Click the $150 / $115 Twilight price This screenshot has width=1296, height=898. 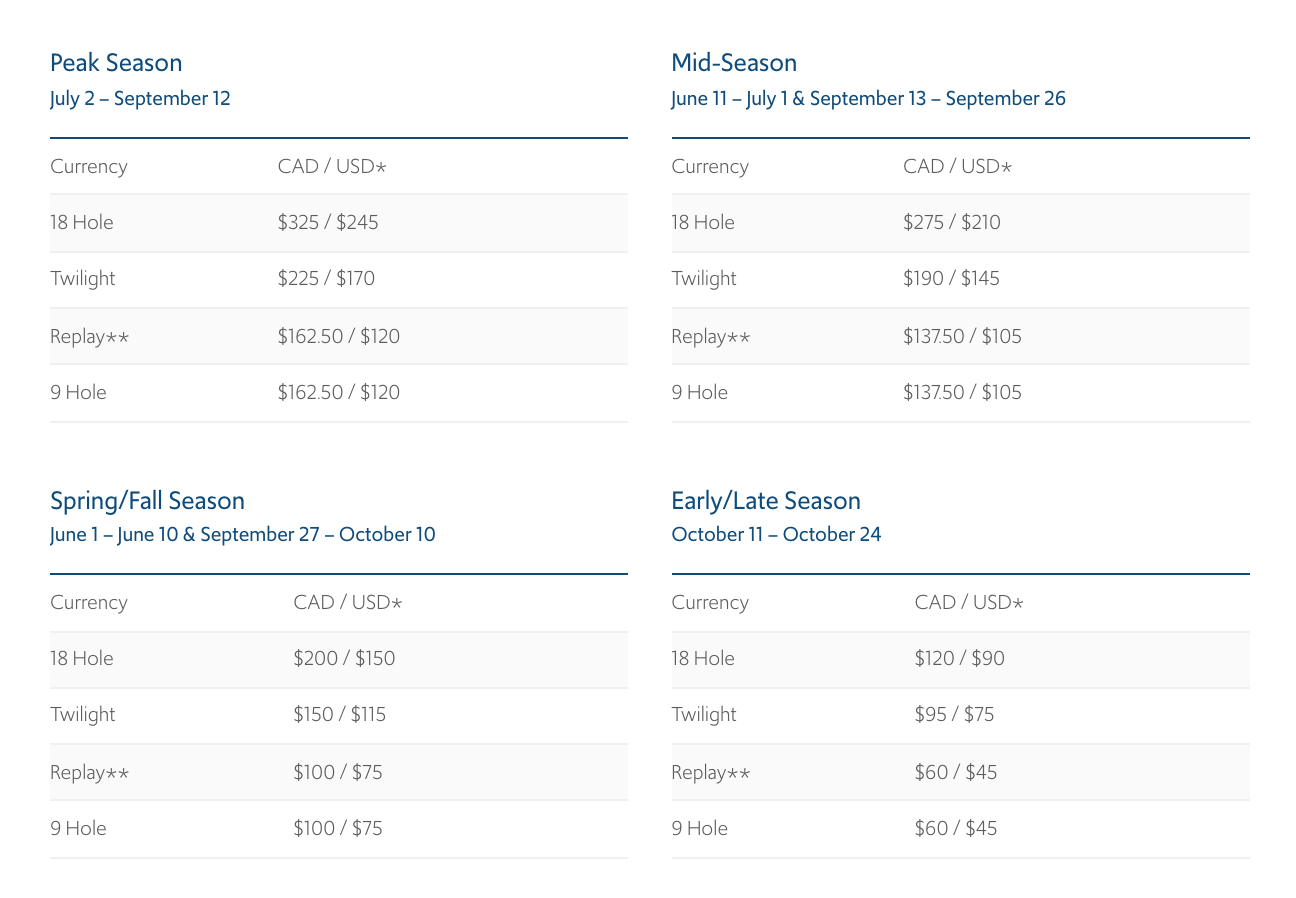point(339,715)
